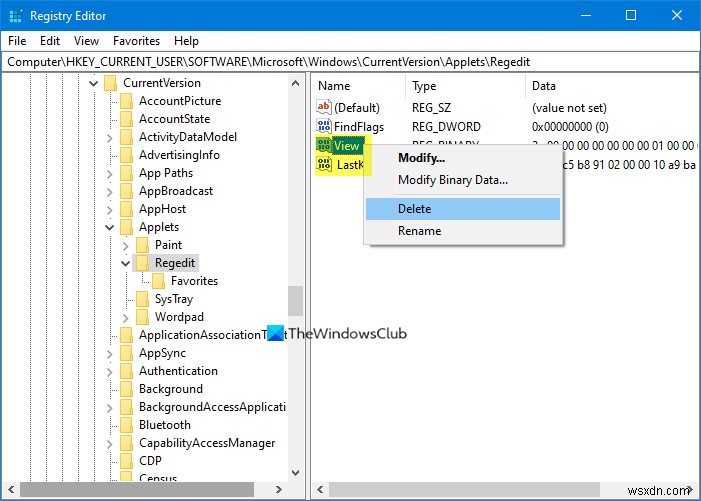
Task: Click the AppSync folder icon
Action: (x=127, y=353)
